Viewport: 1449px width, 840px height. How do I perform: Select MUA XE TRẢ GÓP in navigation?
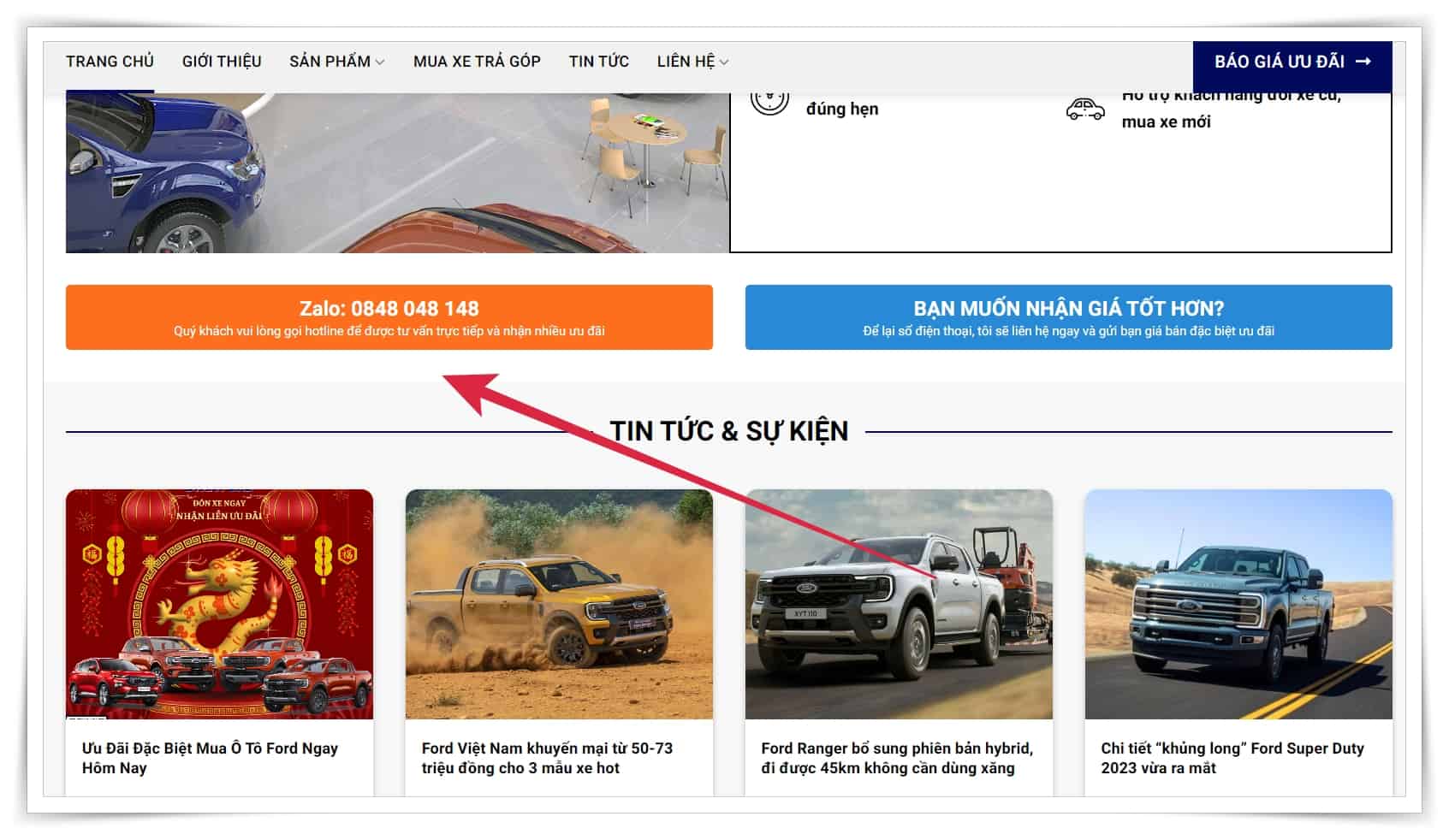[477, 62]
